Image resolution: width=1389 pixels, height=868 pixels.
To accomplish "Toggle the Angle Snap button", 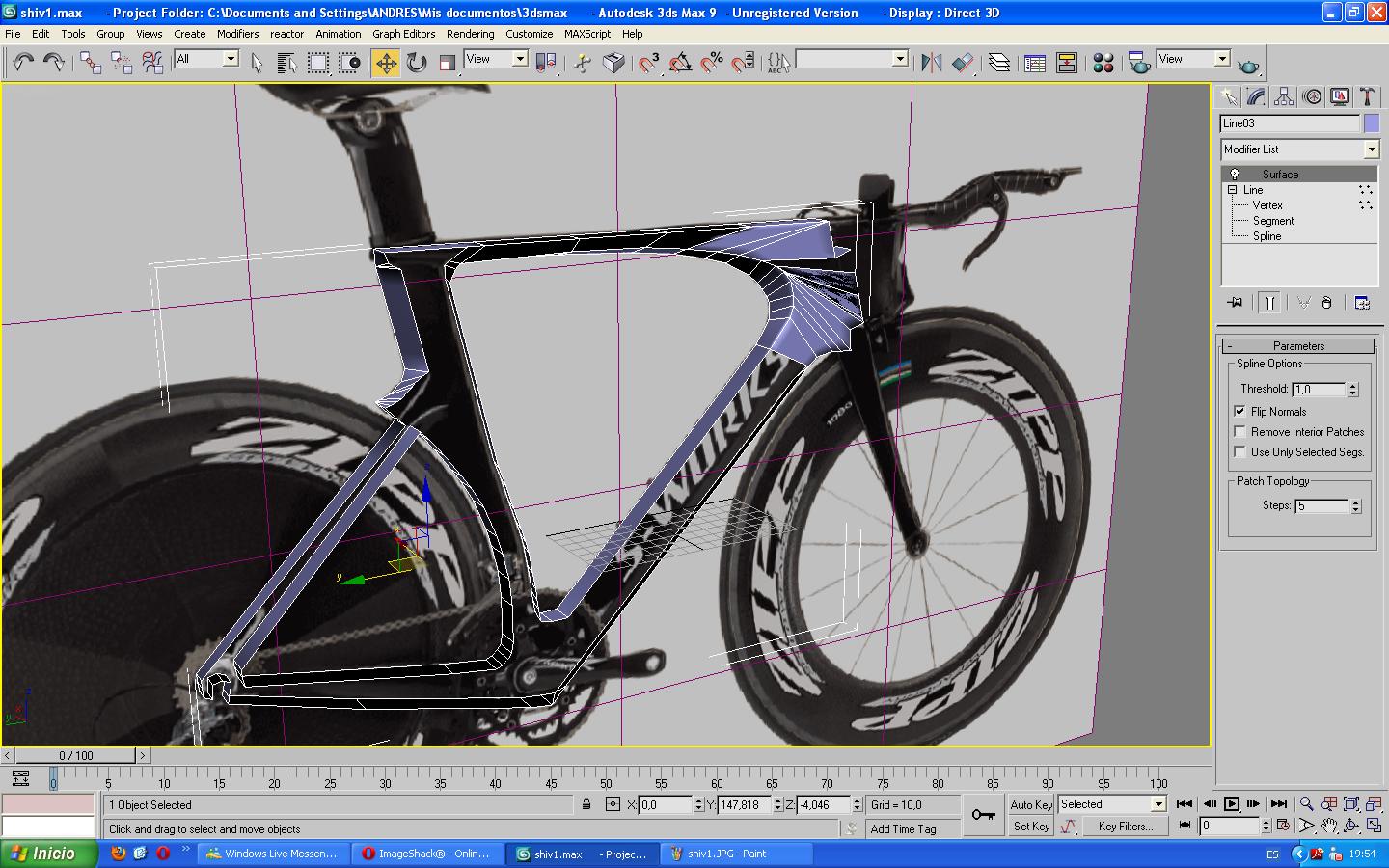I will (x=680, y=63).
